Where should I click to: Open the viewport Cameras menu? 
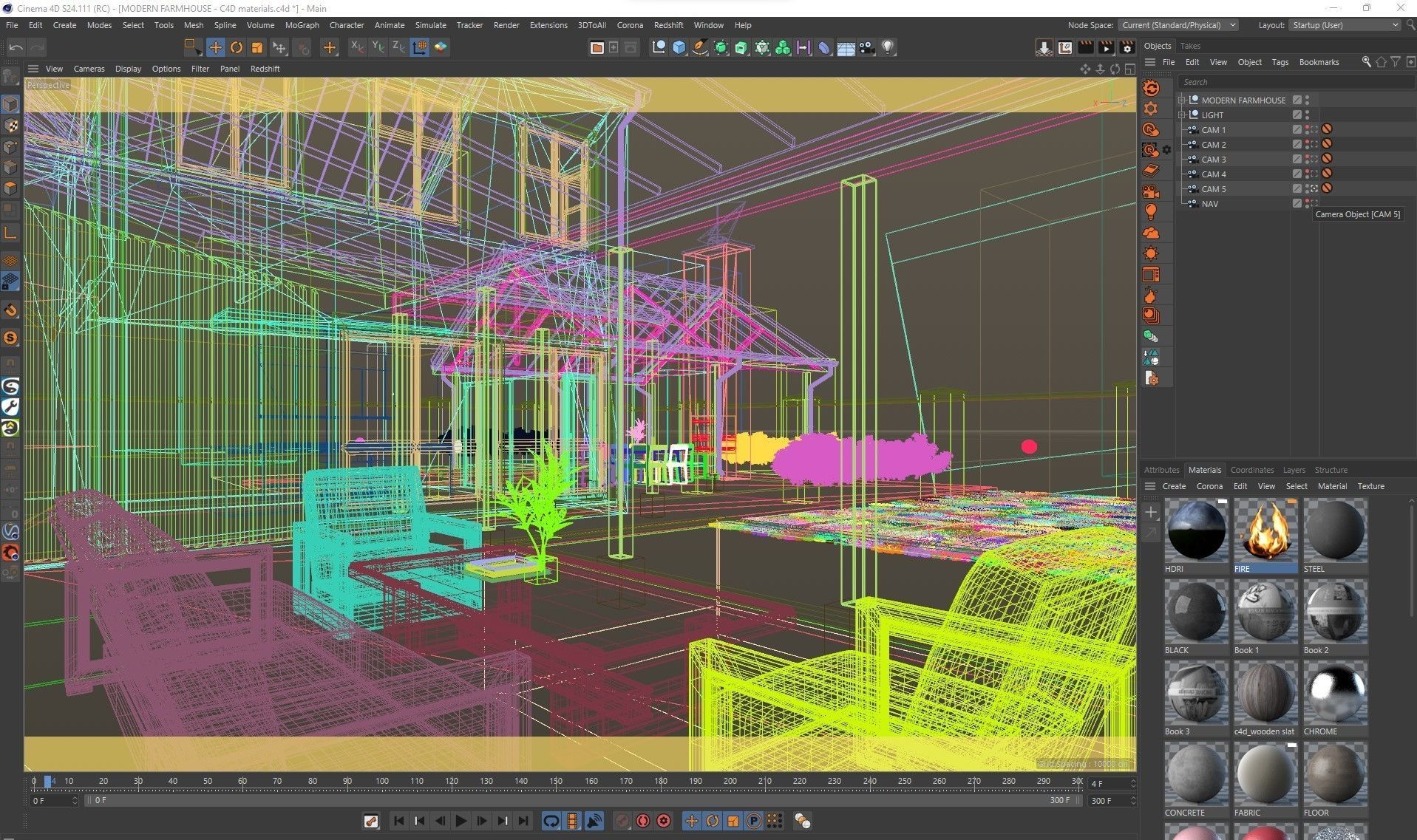point(89,69)
